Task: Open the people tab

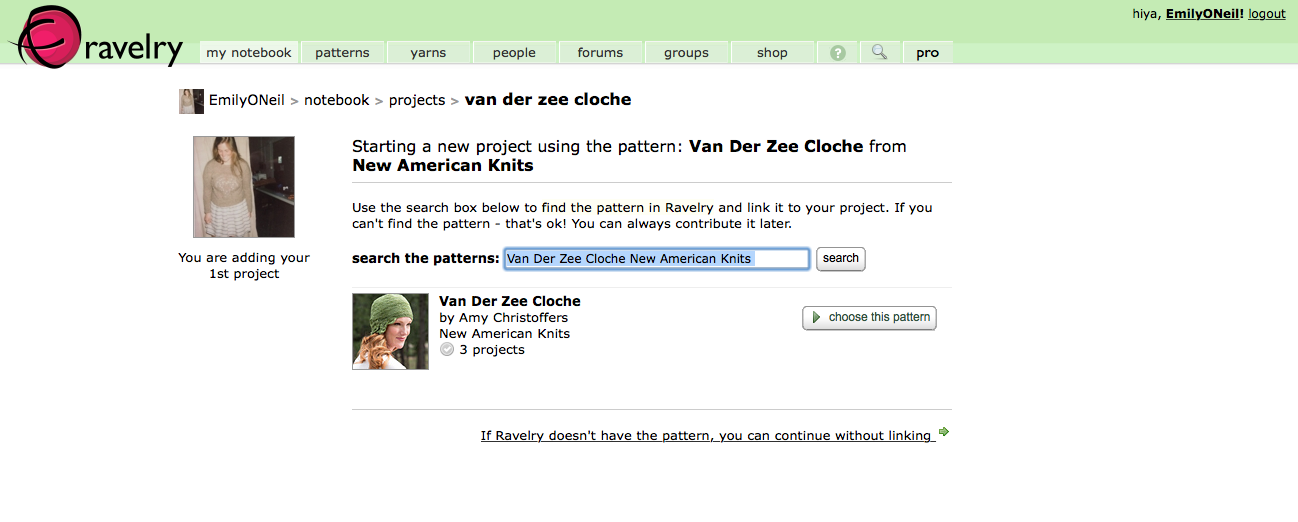Action: click(x=514, y=53)
